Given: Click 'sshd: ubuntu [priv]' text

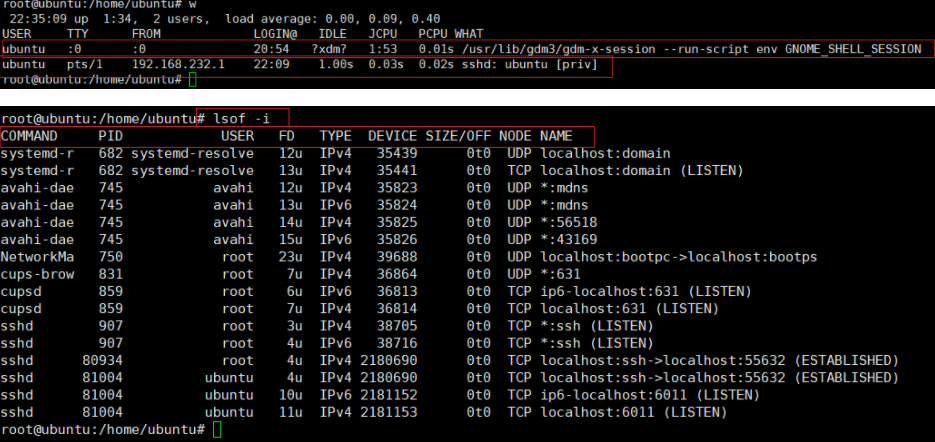Looking at the screenshot, I should (x=530, y=64).
